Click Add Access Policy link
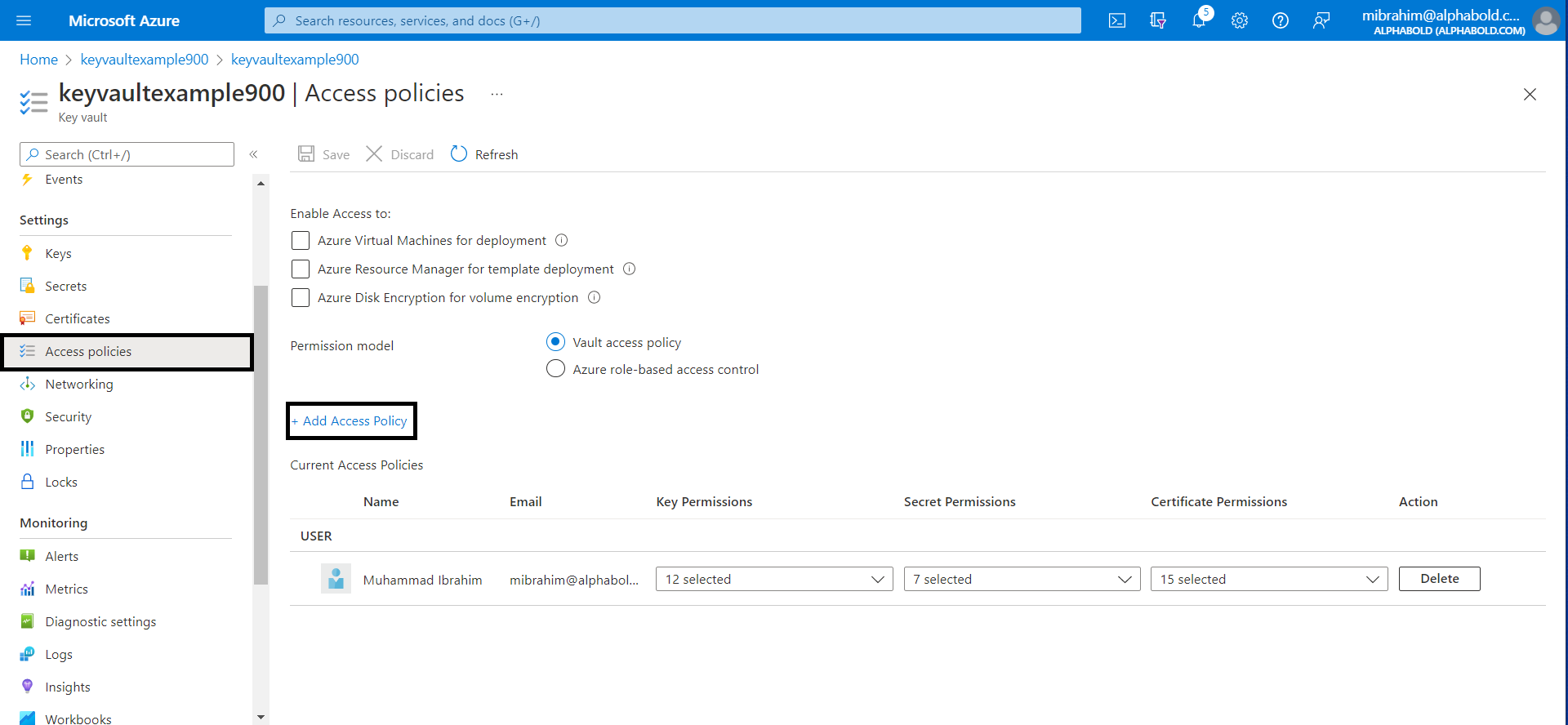 [350, 420]
